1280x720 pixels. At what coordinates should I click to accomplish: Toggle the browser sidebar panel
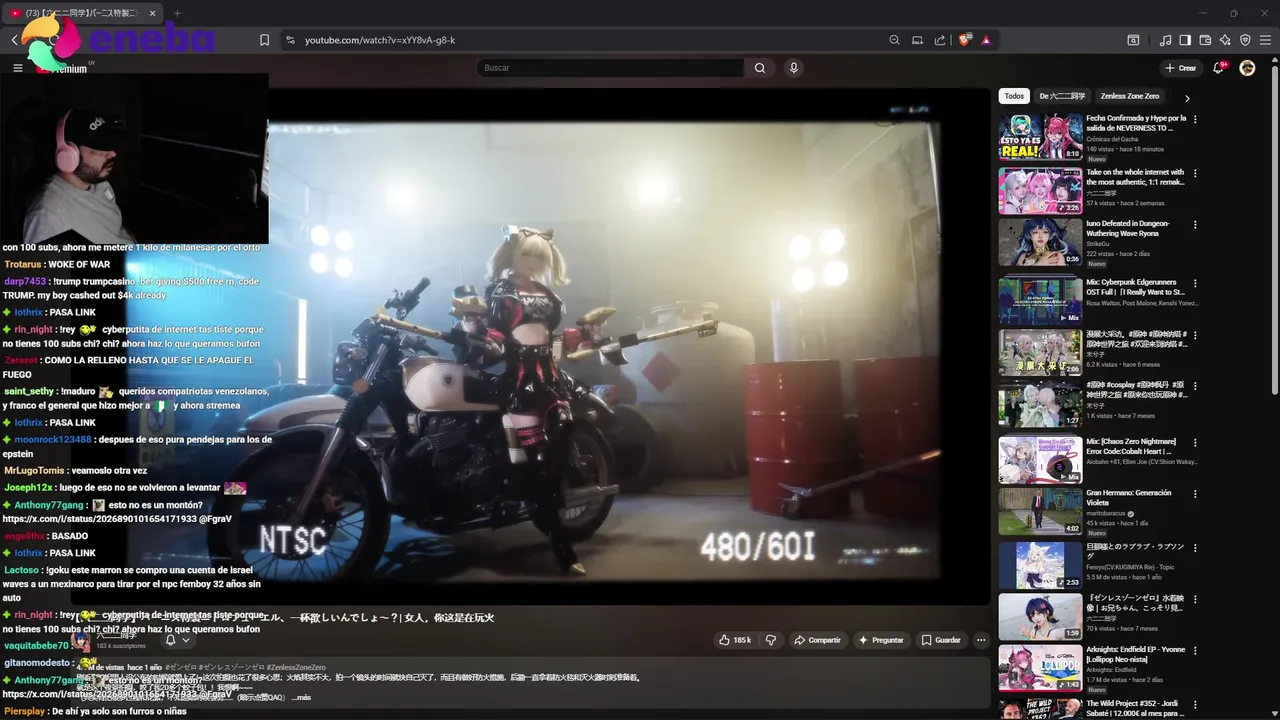click(1185, 40)
